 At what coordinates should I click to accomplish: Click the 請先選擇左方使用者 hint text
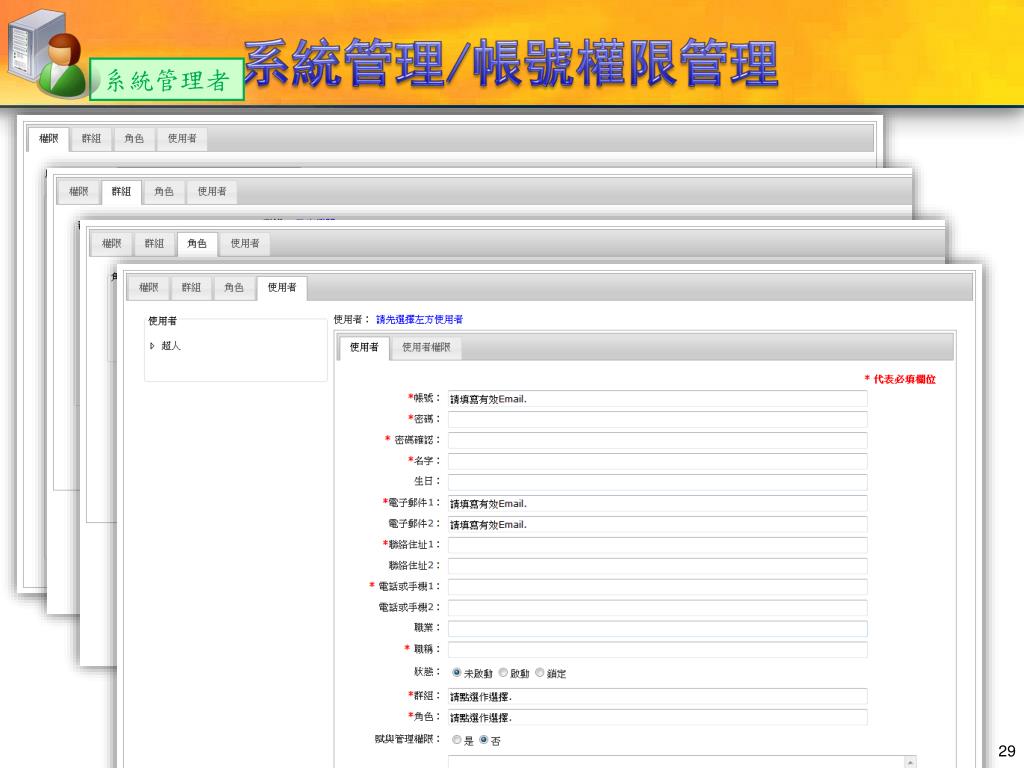coord(419,319)
